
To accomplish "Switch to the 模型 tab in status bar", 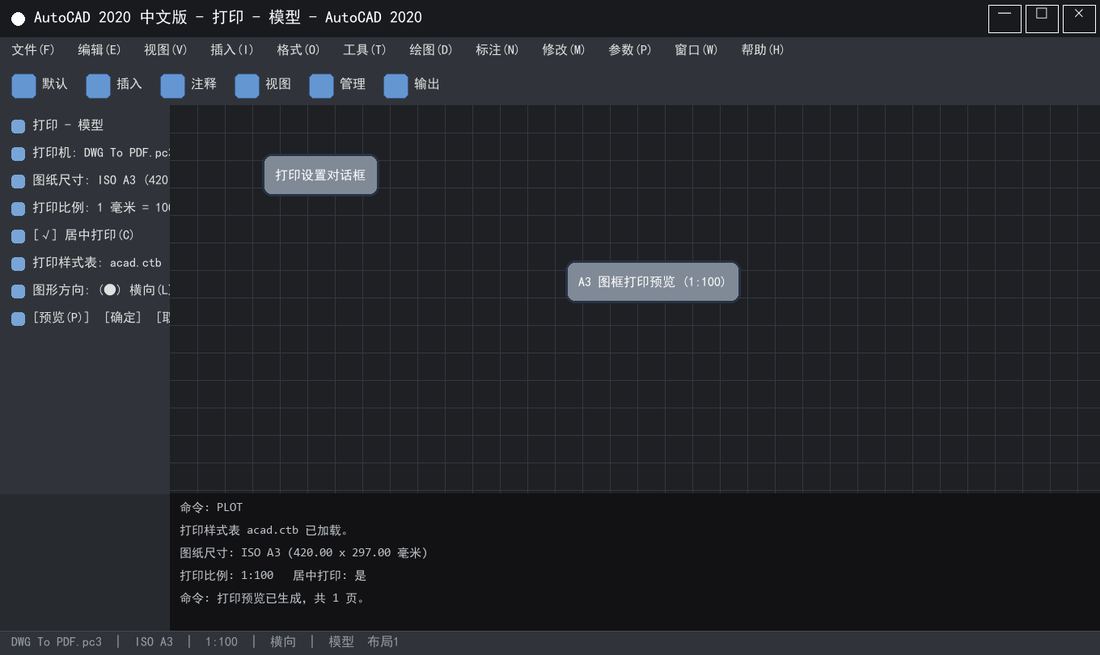I will (341, 642).
